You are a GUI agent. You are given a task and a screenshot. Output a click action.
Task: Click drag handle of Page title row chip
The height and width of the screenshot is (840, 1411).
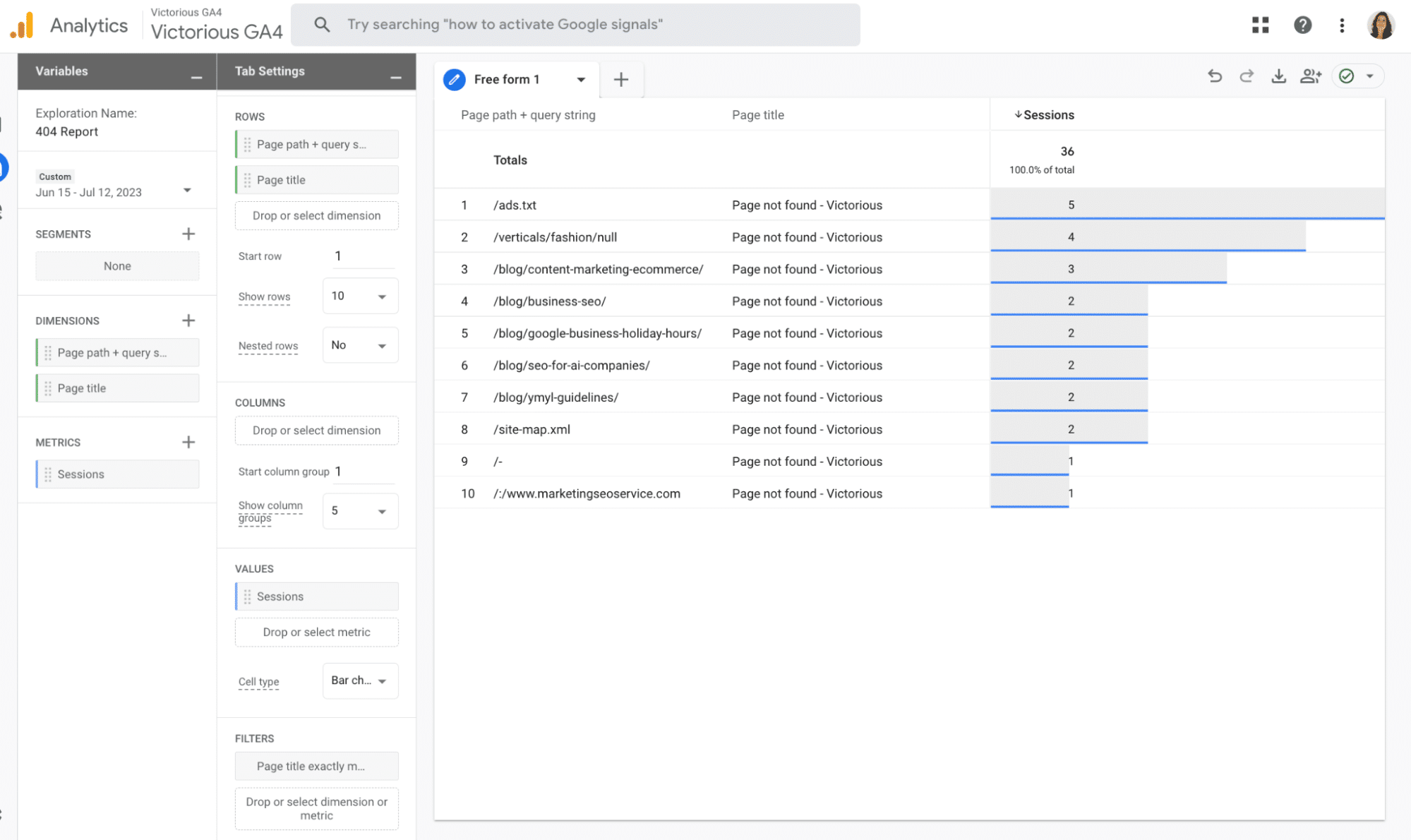click(247, 180)
